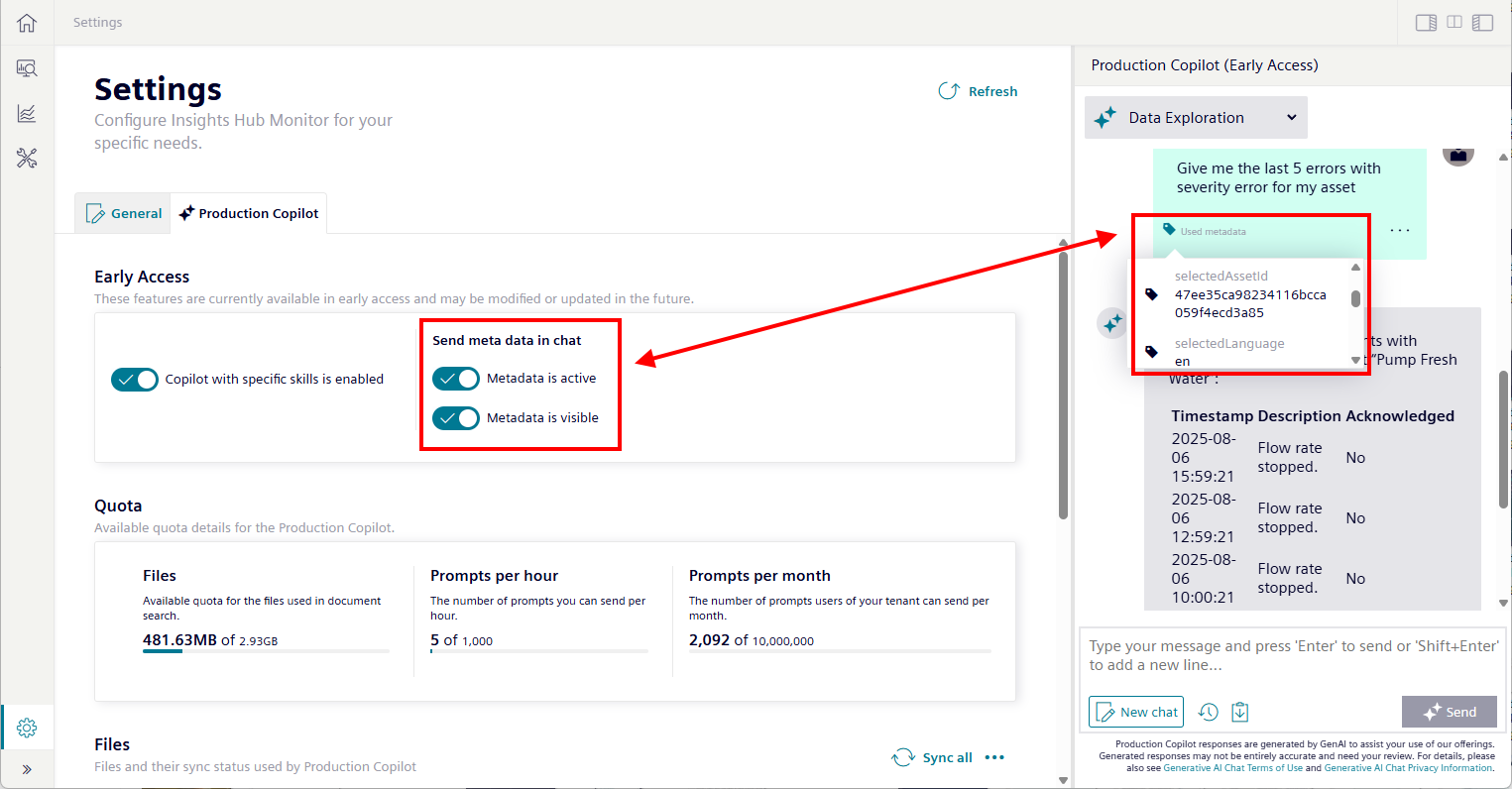This screenshot has width=1512, height=789.
Task: Start a New chat
Action: pos(1136,712)
